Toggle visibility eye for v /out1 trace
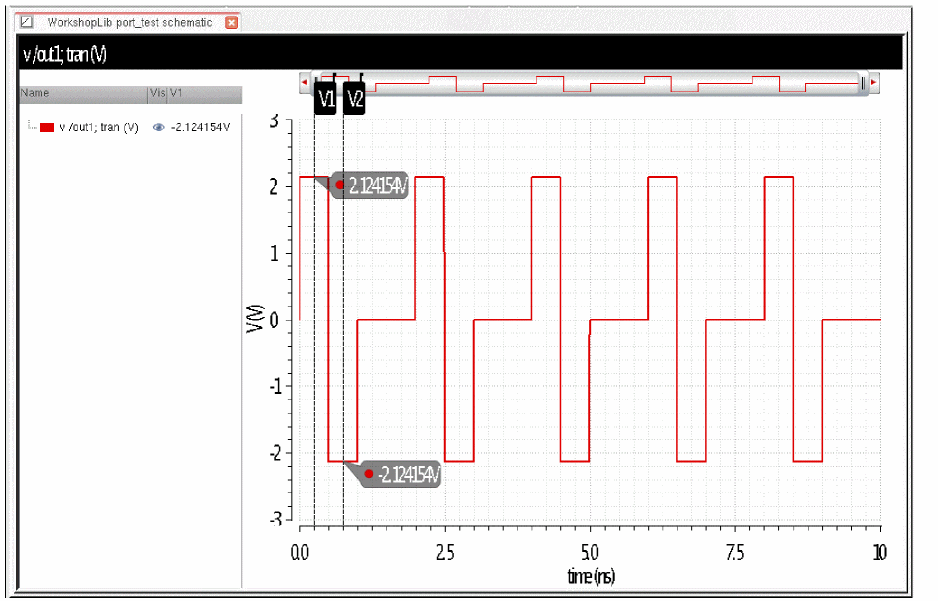The width and height of the screenshot is (938, 601). tap(159, 127)
